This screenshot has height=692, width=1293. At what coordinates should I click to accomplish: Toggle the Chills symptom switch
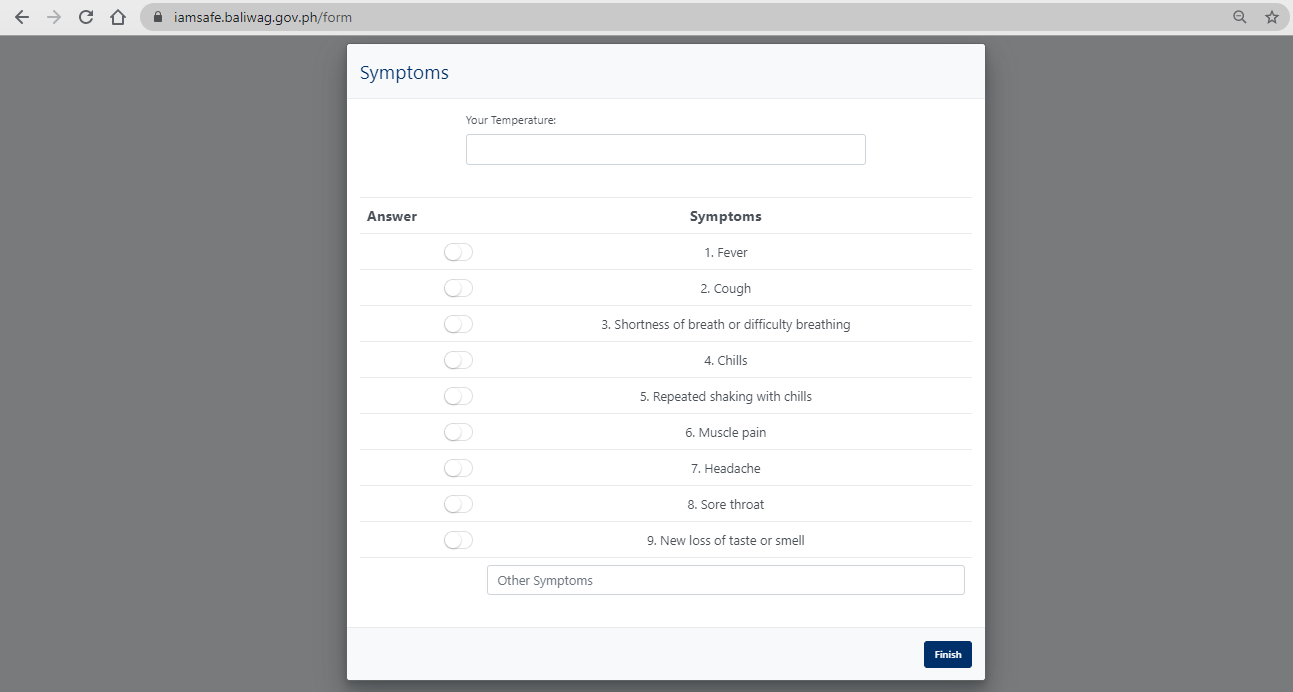[x=458, y=360]
